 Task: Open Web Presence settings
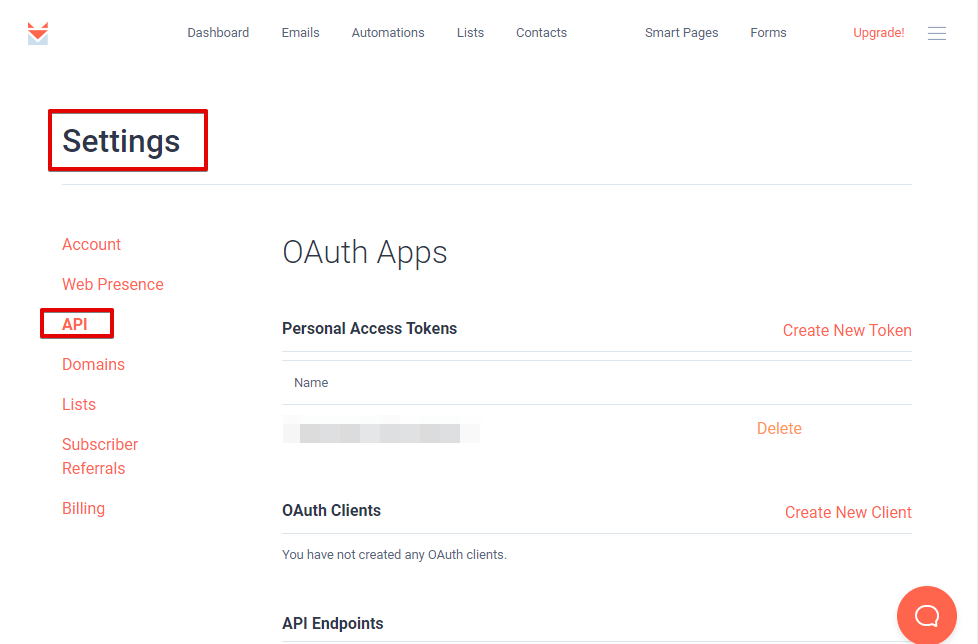(x=112, y=284)
